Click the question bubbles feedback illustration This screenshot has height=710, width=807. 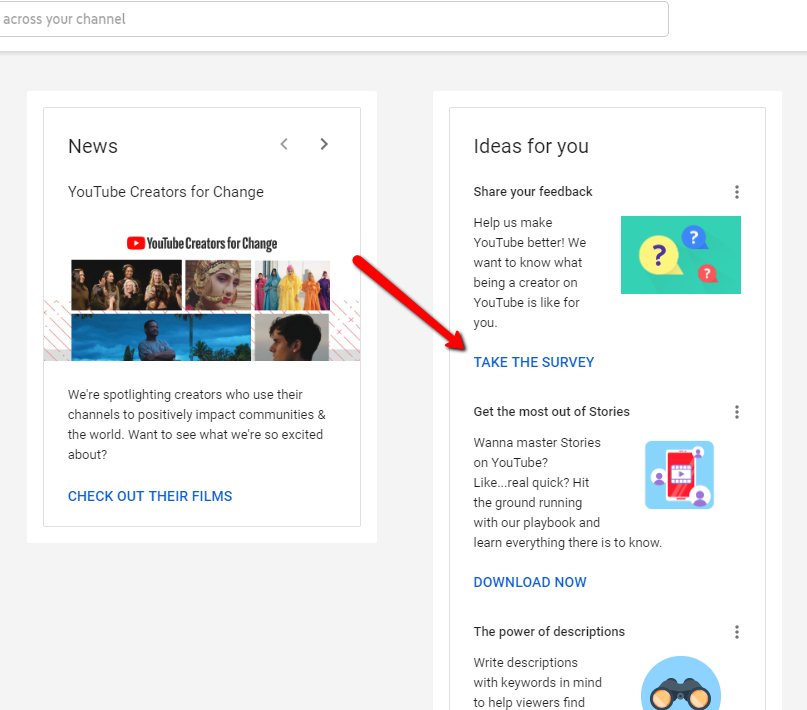[x=680, y=255]
